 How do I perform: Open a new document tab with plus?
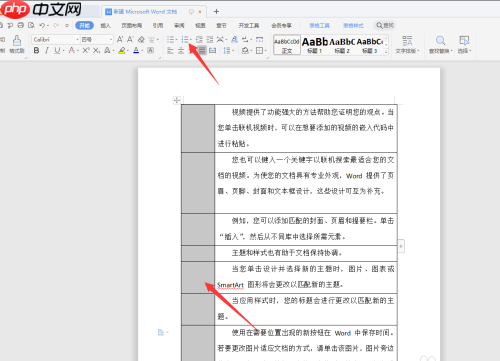tap(216, 12)
